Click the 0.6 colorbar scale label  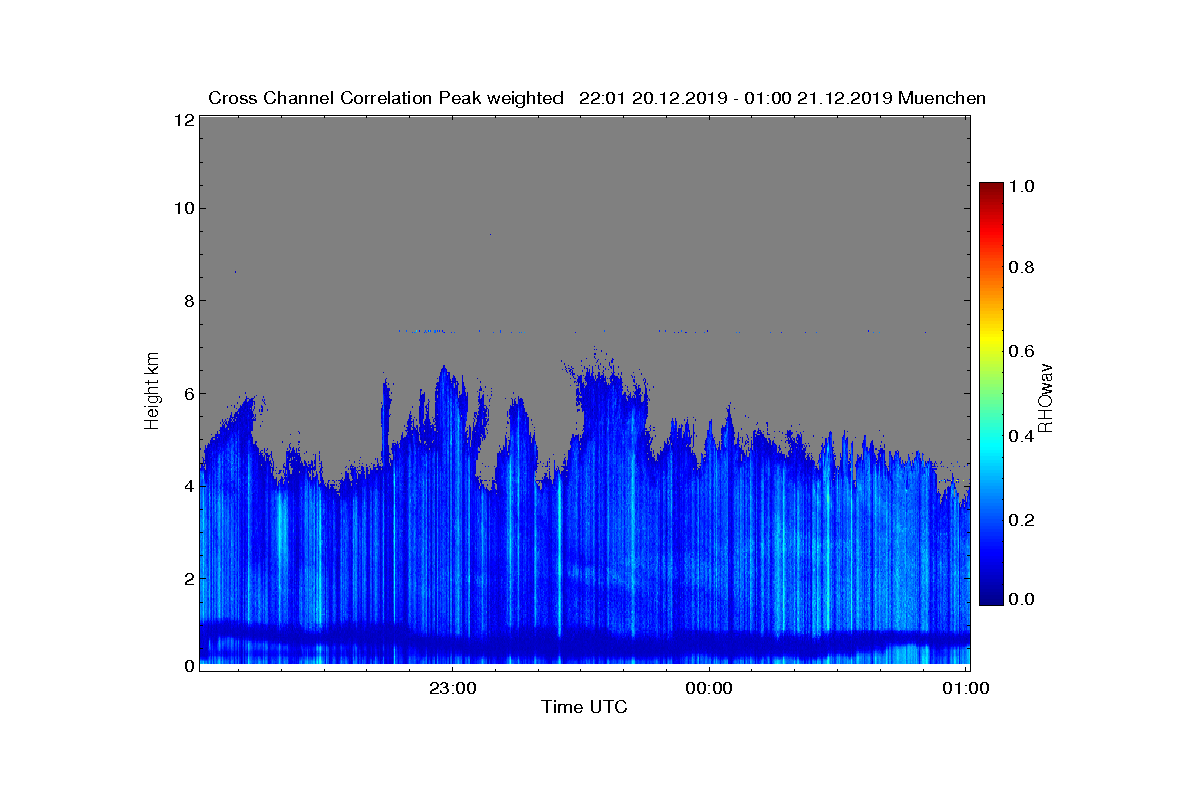pos(1021,351)
